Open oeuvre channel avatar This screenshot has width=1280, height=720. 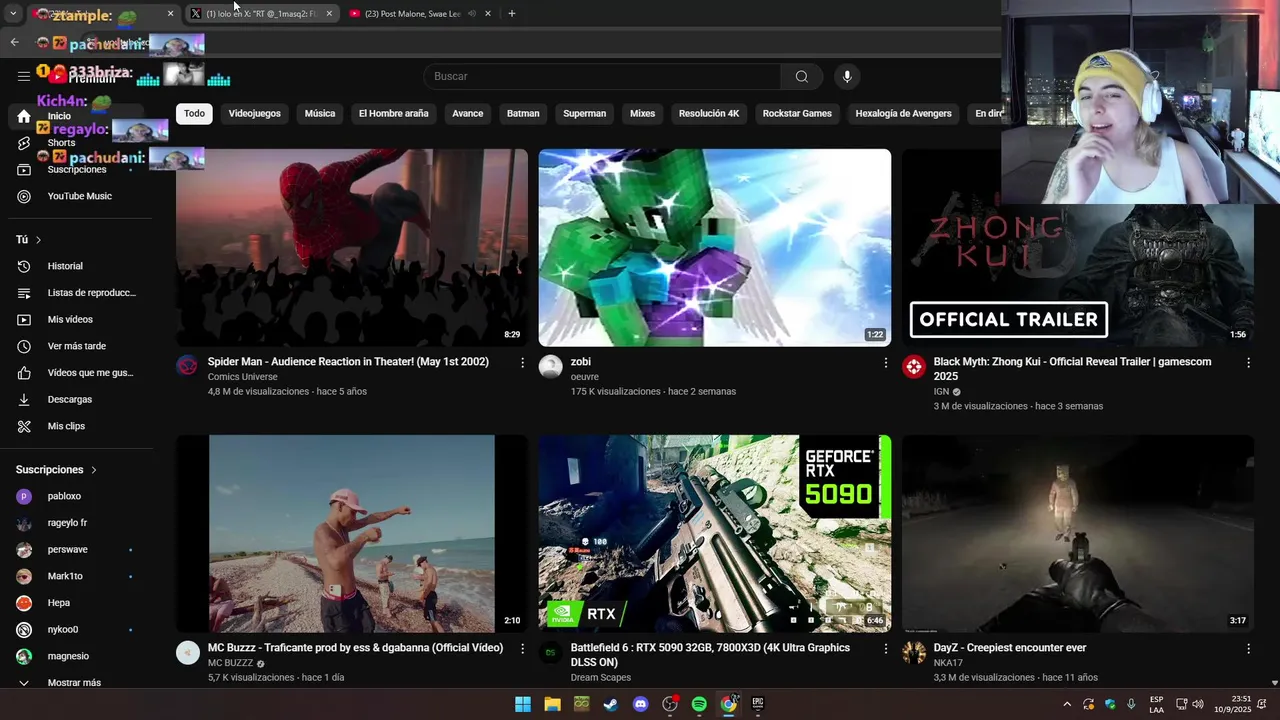[551, 366]
